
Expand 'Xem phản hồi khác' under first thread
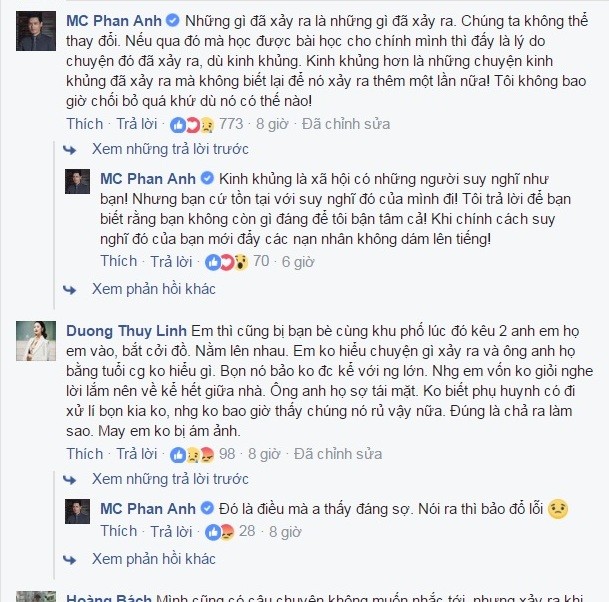coord(153,289)
